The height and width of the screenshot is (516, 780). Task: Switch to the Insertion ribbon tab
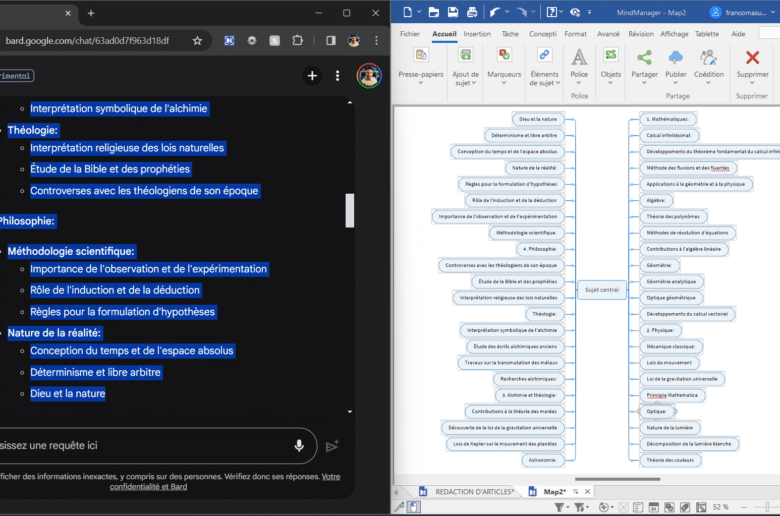[x=477, y=33]
